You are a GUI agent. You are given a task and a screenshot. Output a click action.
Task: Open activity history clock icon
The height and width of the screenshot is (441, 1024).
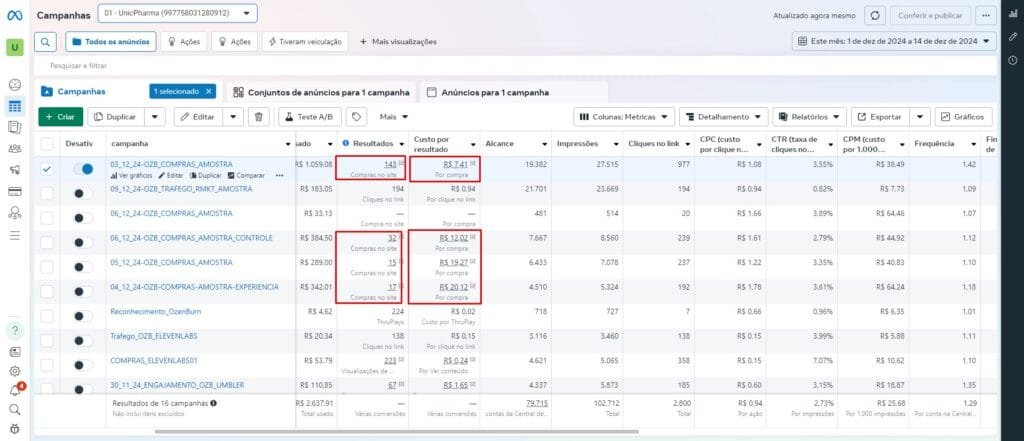(x=1013, y=60)
